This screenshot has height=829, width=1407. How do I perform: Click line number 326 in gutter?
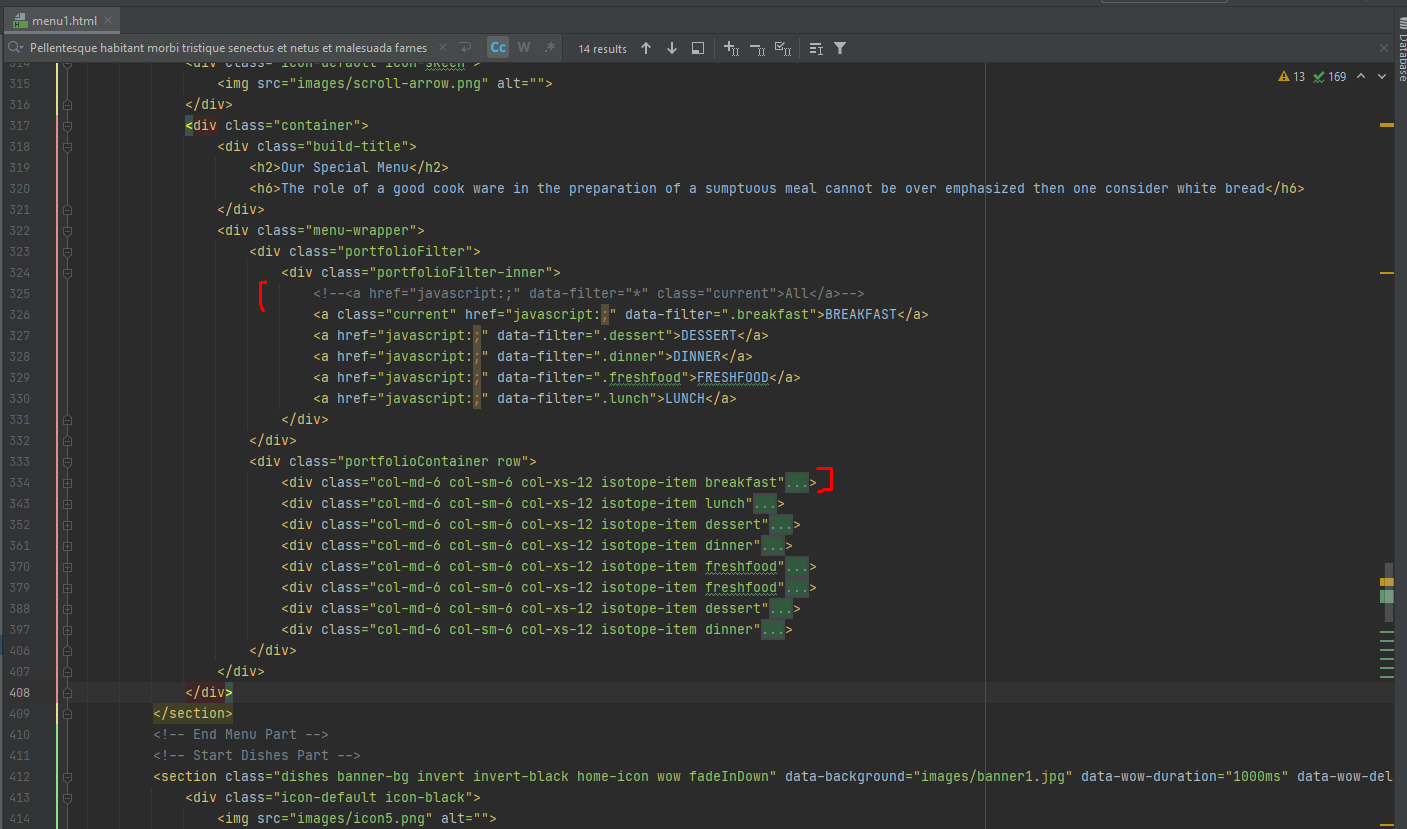click(18, 315)
